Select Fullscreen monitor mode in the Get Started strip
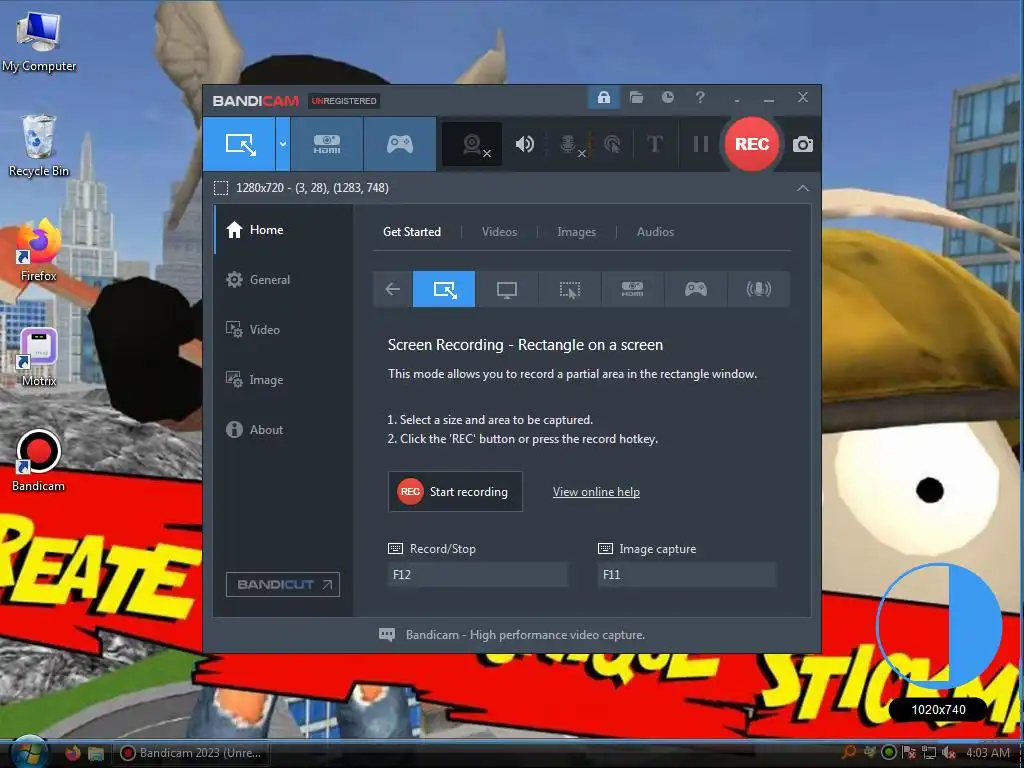The width and height of the screenshot is (1024, 768). 507,289
